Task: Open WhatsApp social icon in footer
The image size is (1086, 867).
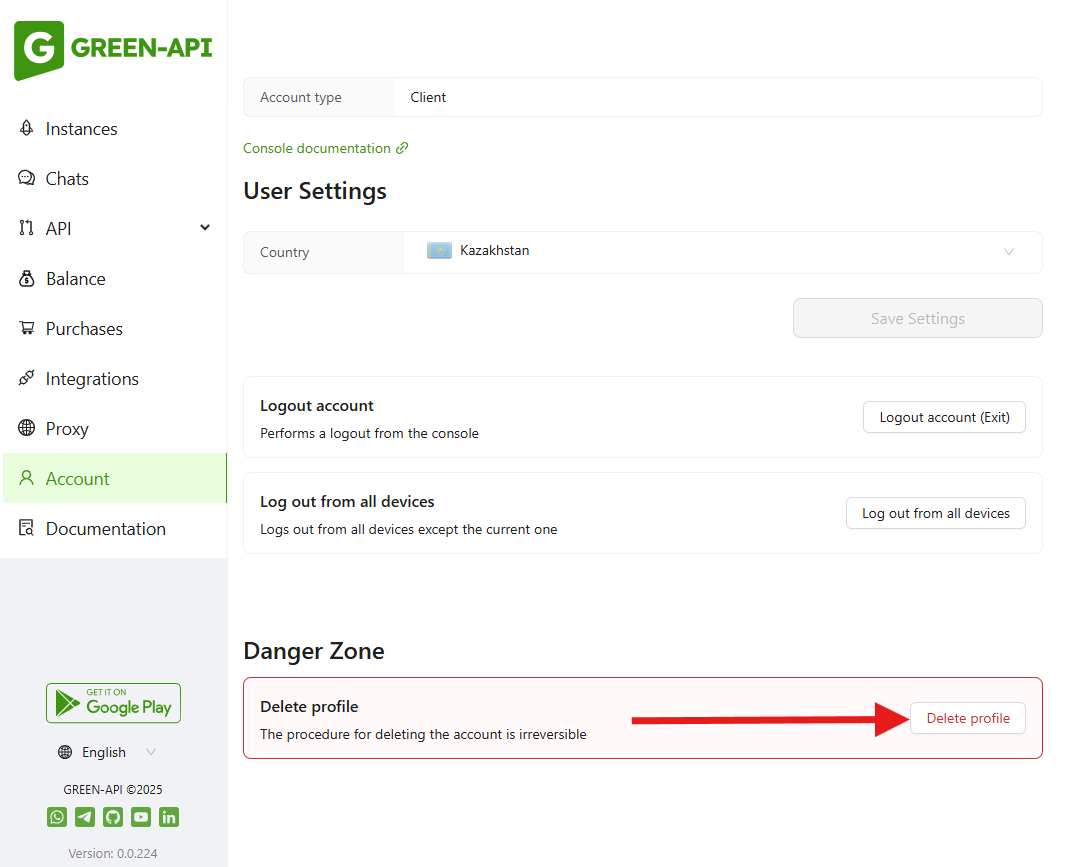Action: tap(57, 817)
